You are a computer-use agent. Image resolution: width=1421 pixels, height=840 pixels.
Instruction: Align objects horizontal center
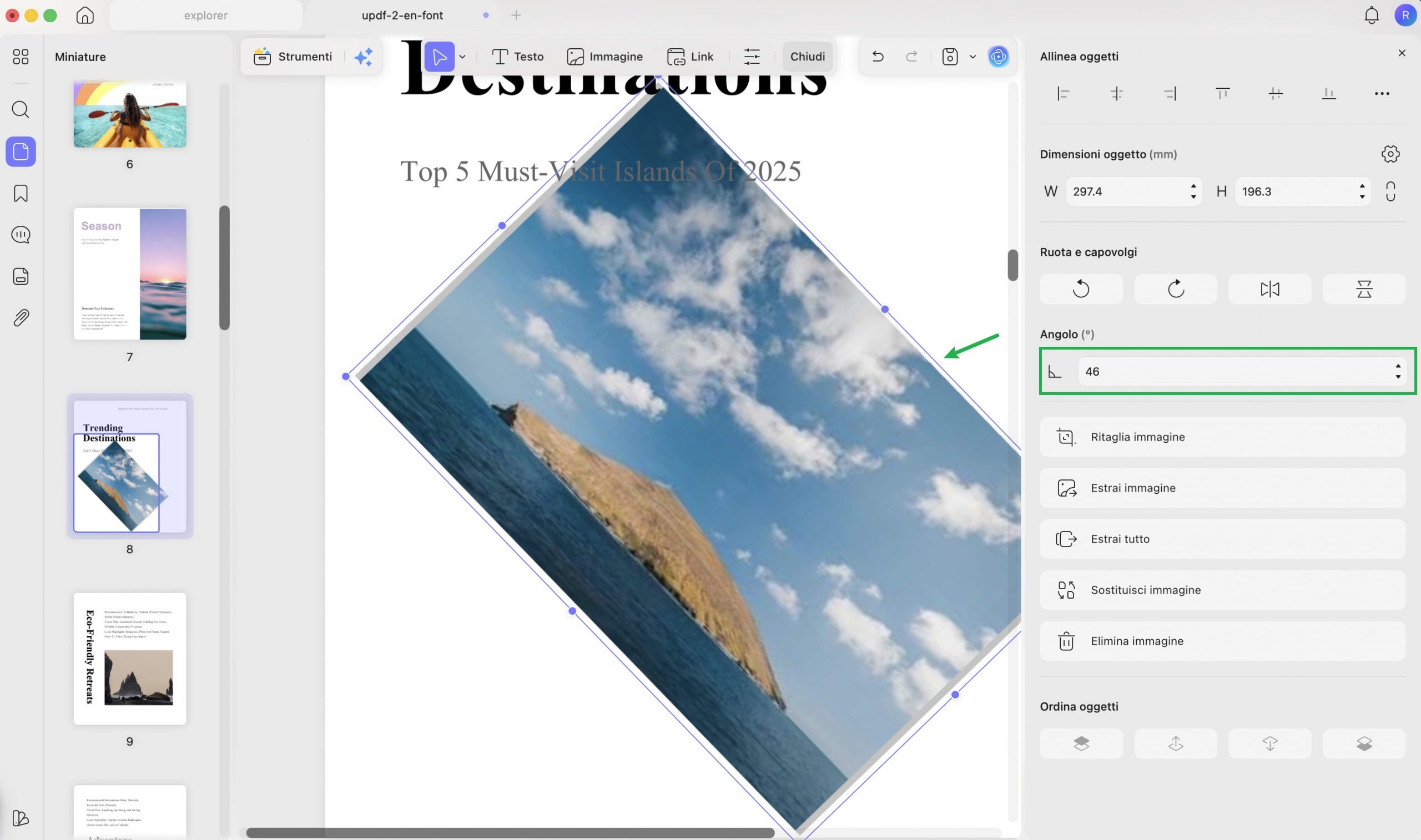[1116, 93]
